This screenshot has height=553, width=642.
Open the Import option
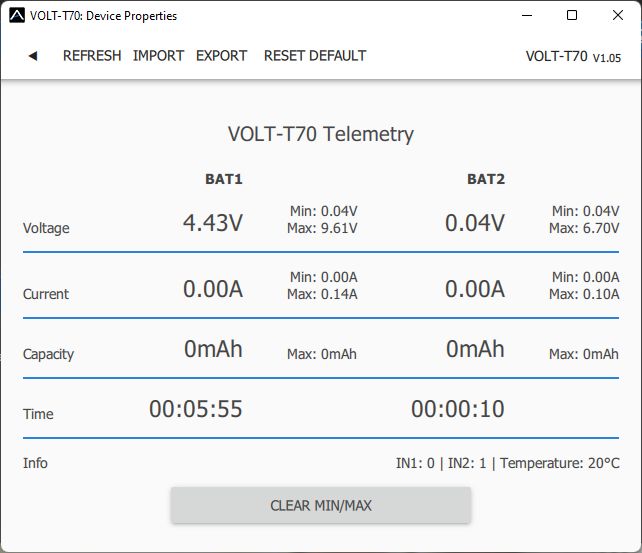point(158,56)
